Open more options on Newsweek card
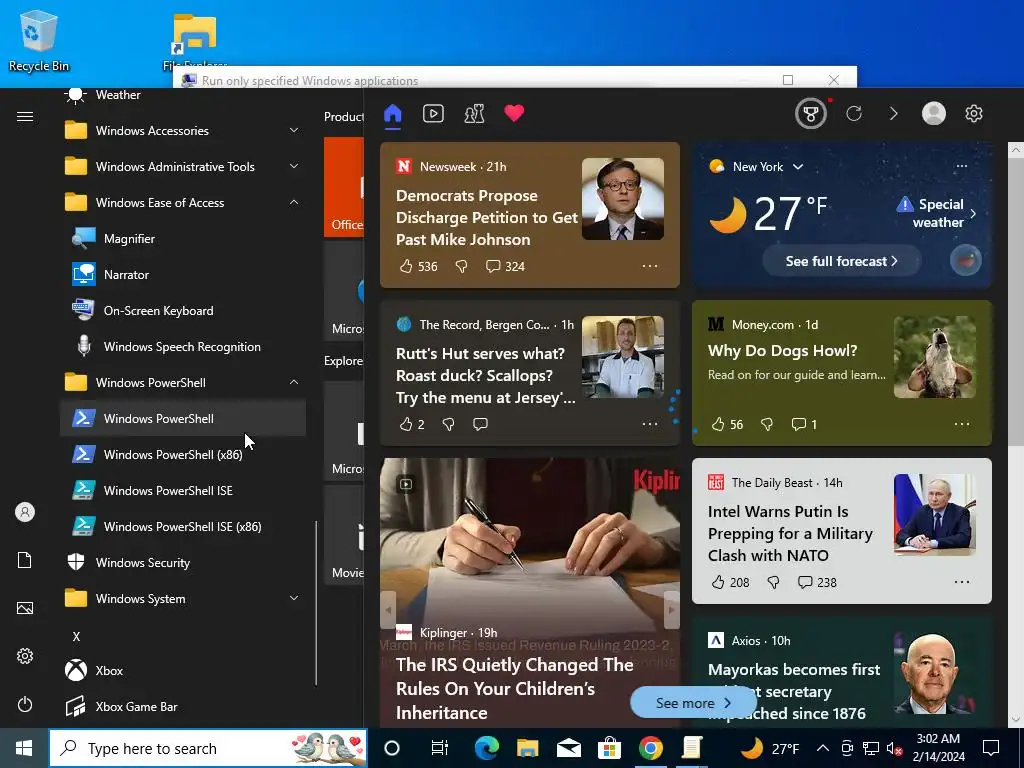The image size is (1024, 768). click(x=650, y=266)
